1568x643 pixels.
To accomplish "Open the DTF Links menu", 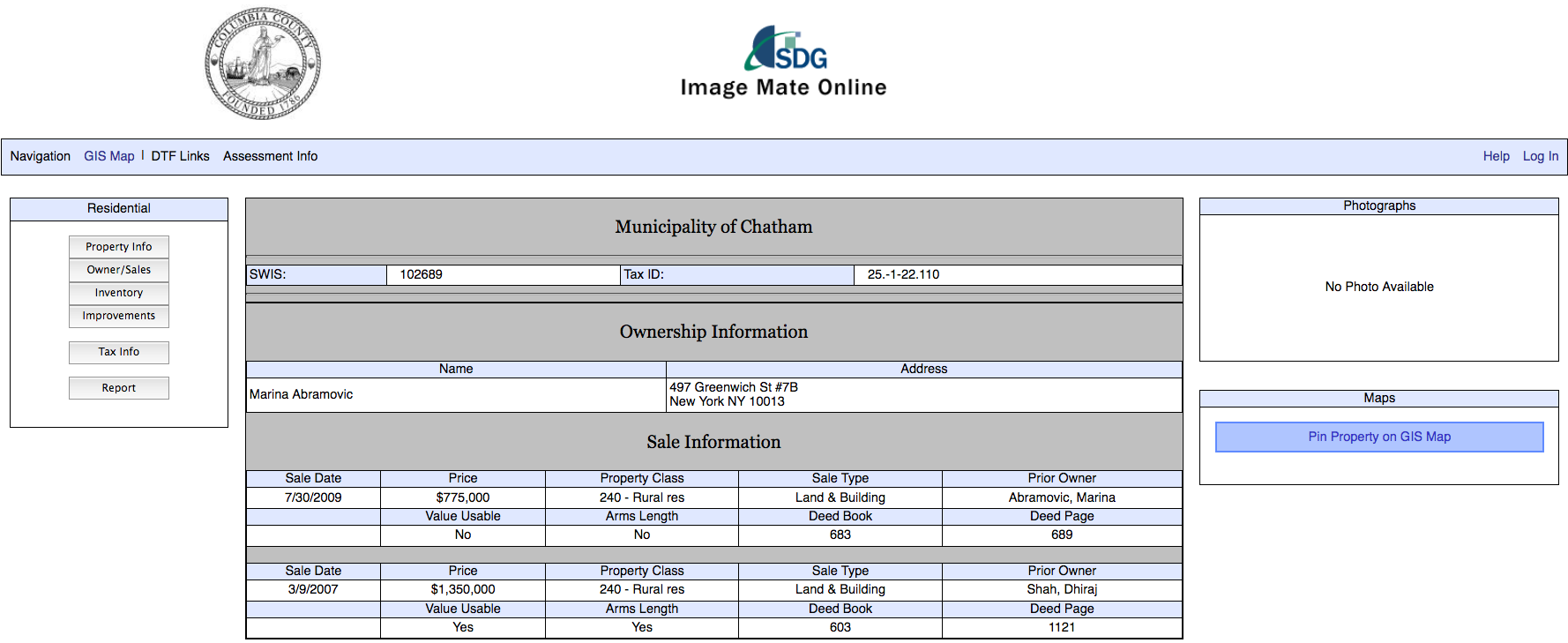I will point(180,156).
